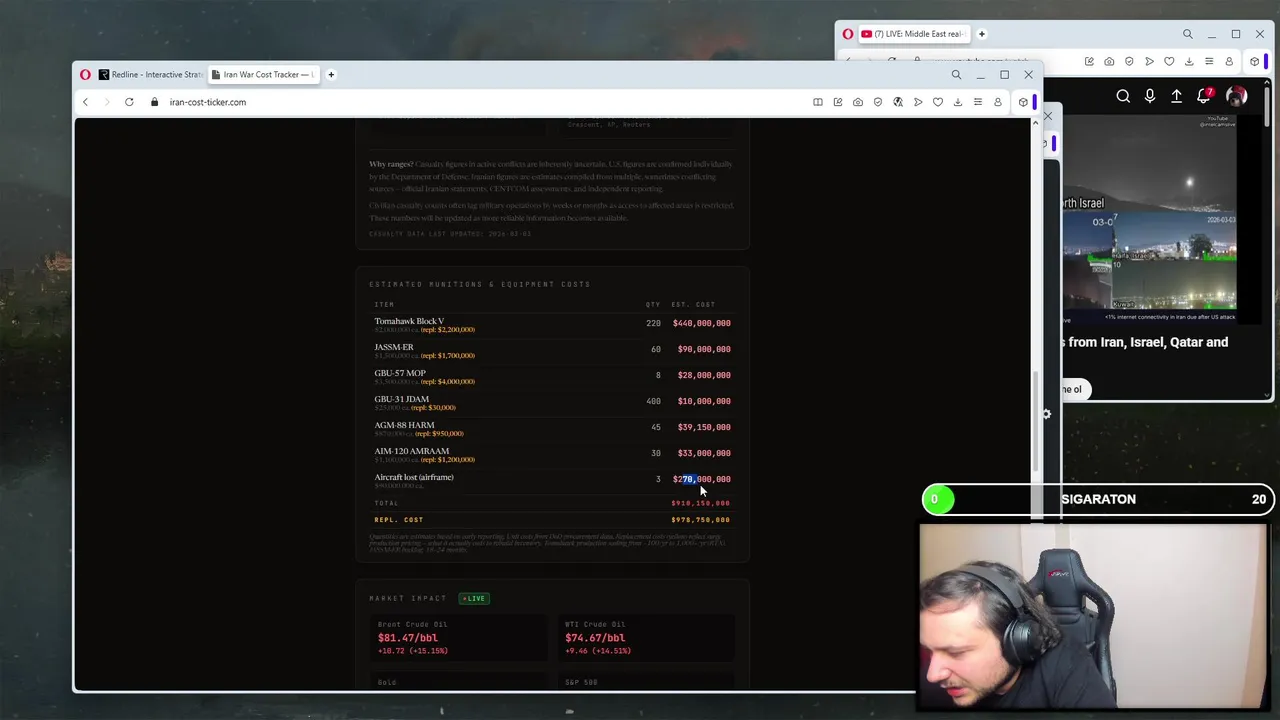
Task: Click the AGM-88 HARM item name
Action: [x=404, y=425]
